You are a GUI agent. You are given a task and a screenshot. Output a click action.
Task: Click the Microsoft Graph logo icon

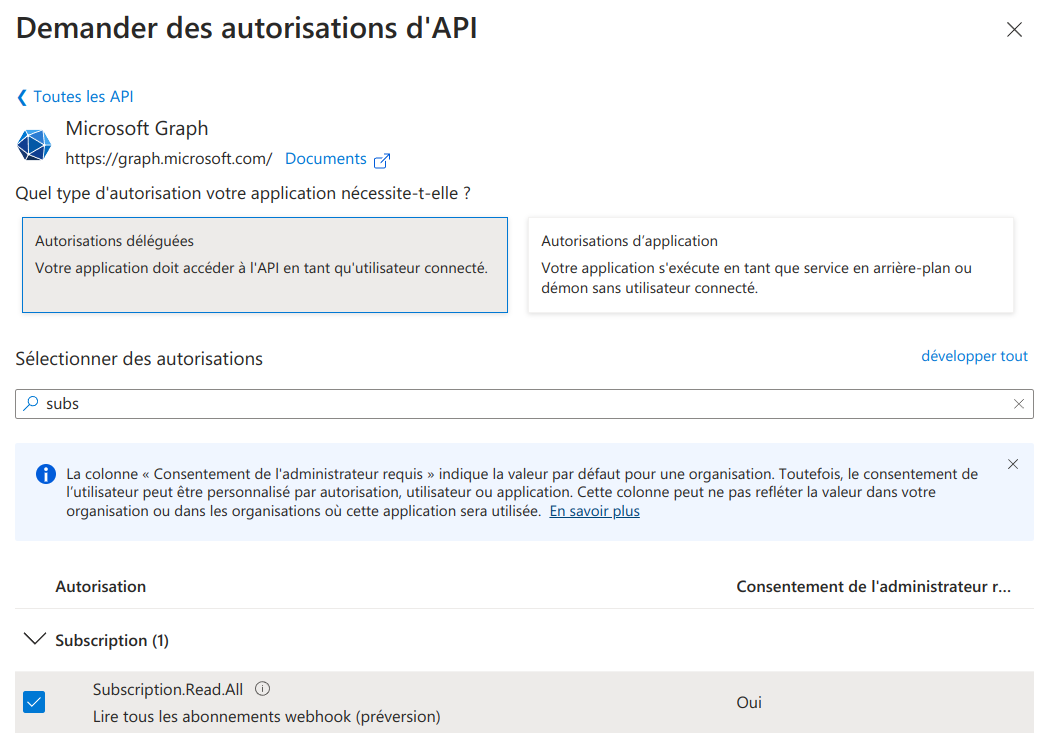tap(34, 145)
